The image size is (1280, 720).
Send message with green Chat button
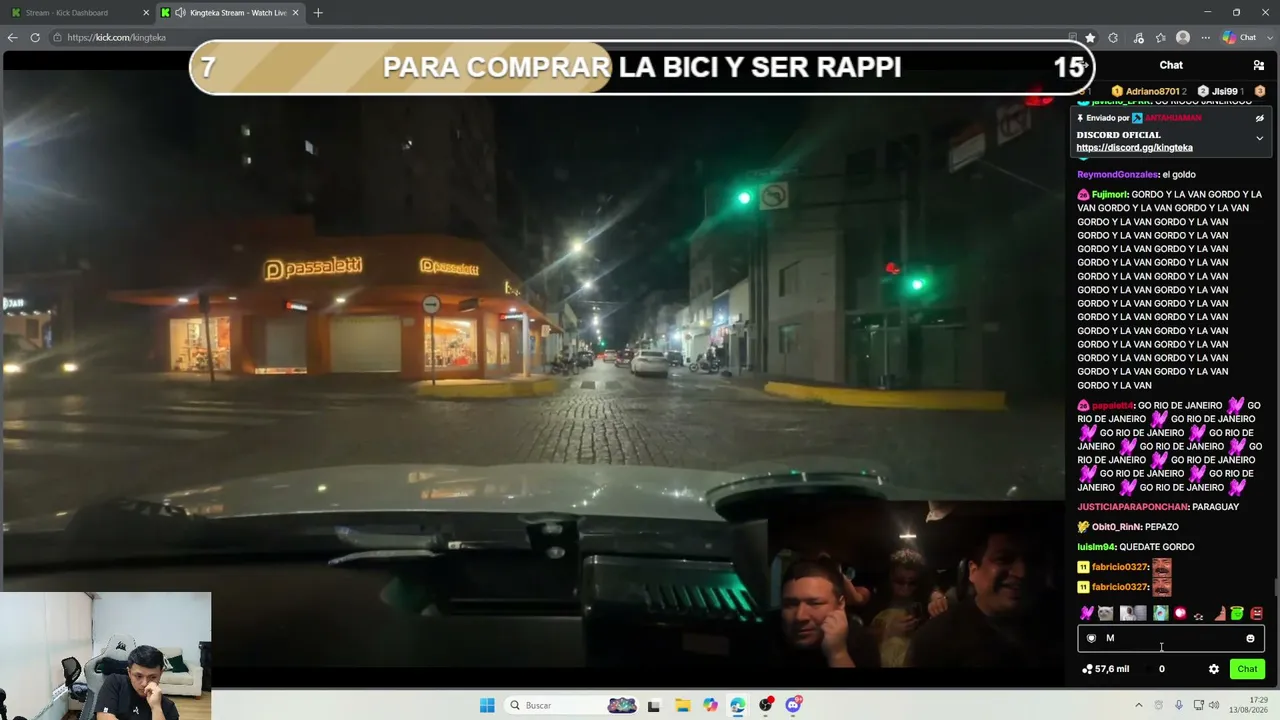pyautogui.click(x=1247, y=669)
